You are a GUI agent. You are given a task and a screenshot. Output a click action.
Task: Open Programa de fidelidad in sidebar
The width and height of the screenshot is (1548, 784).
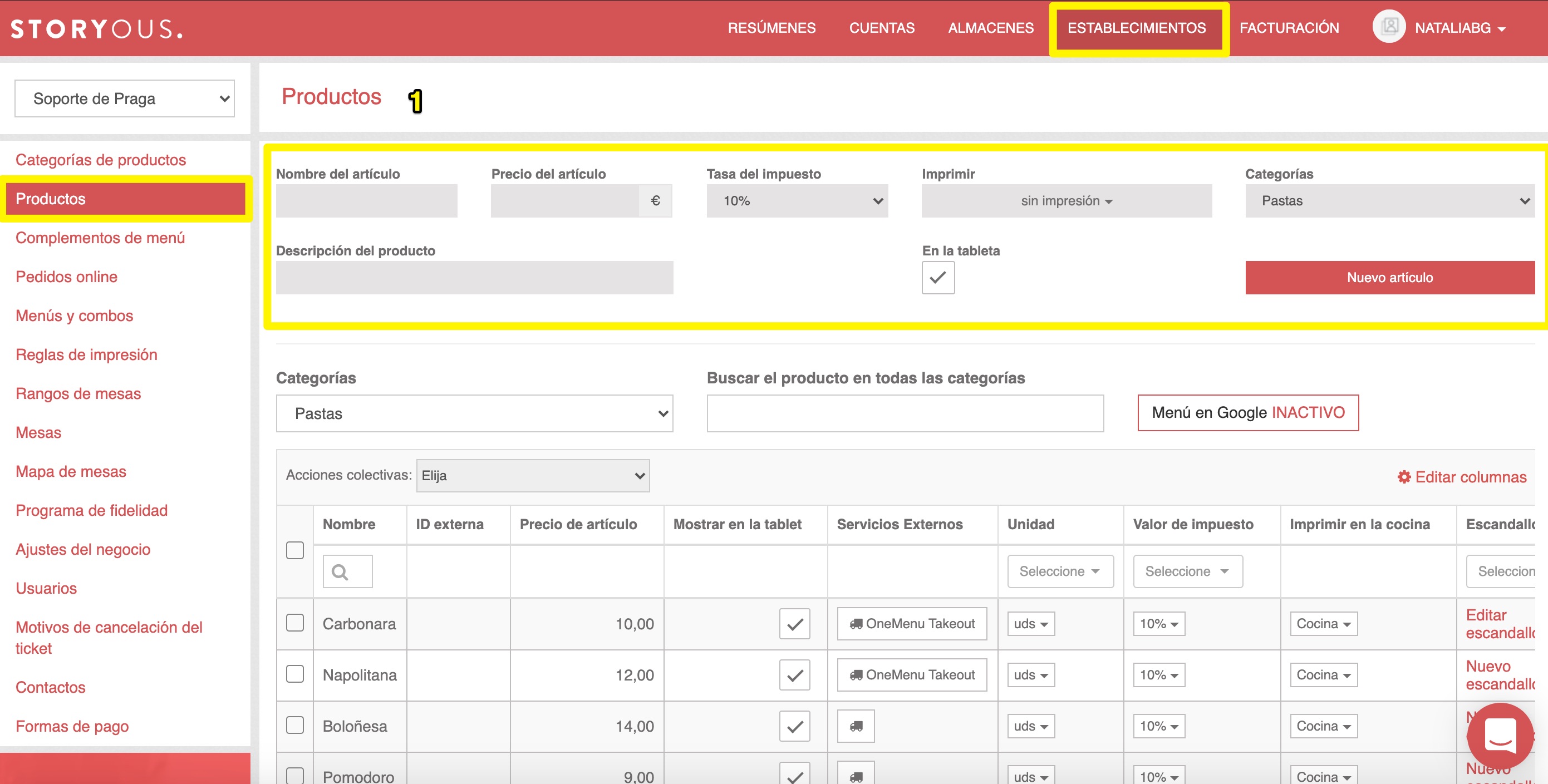(x=91, y=511)
